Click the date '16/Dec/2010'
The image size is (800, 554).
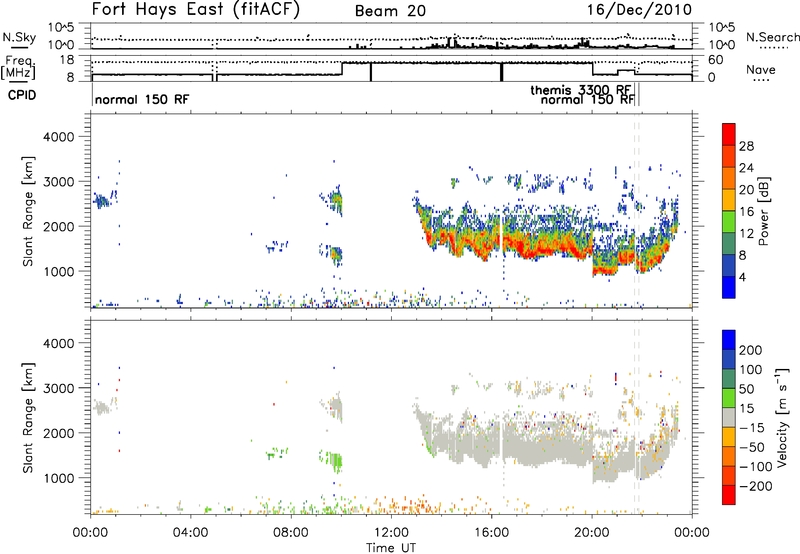639,10
